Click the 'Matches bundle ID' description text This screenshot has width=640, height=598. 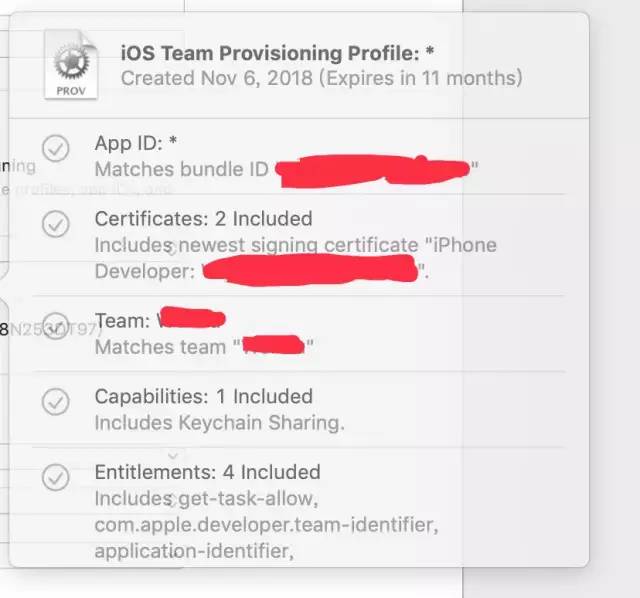(181, 169)
